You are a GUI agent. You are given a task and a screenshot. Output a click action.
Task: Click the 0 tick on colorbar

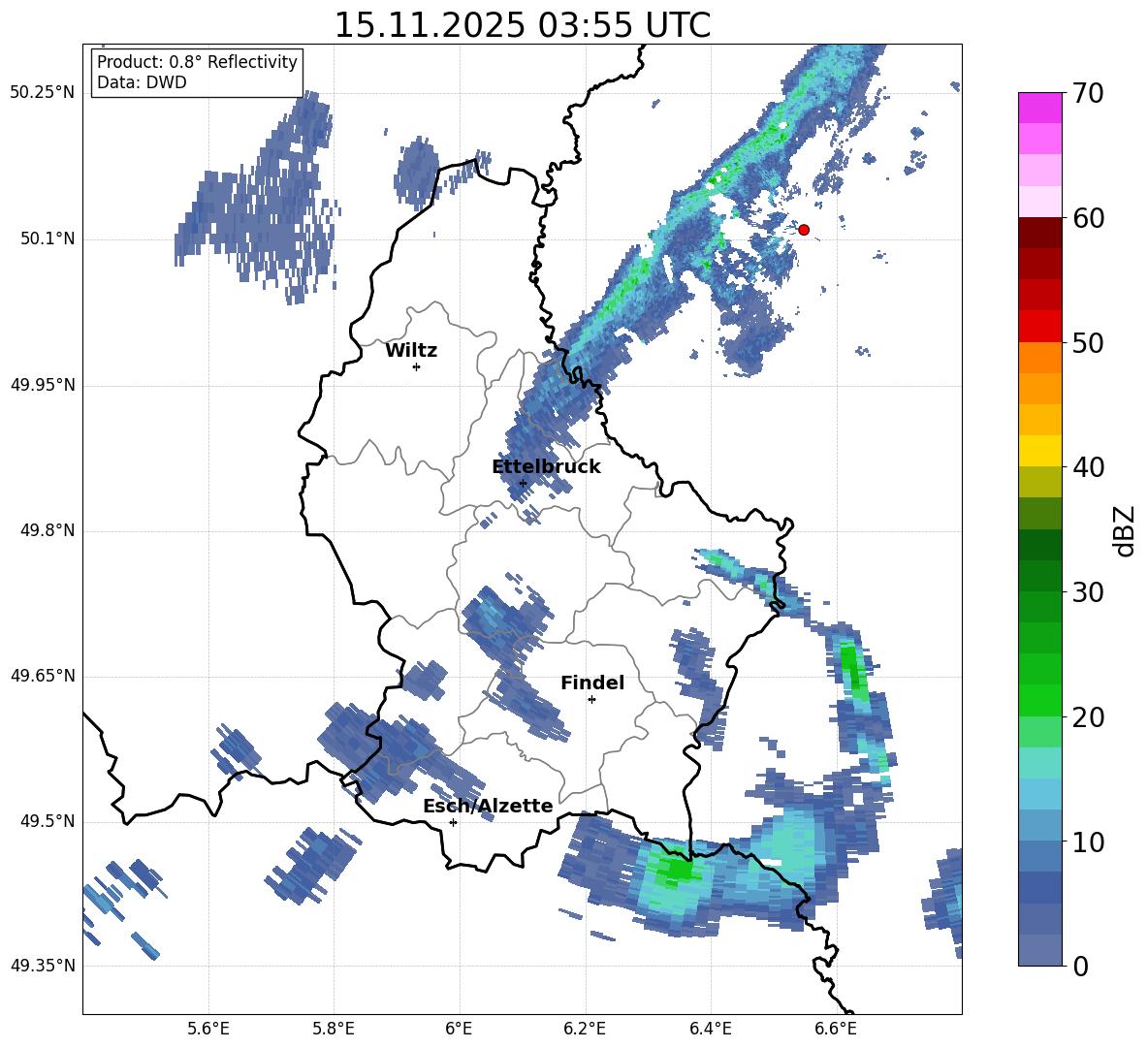1080,966
